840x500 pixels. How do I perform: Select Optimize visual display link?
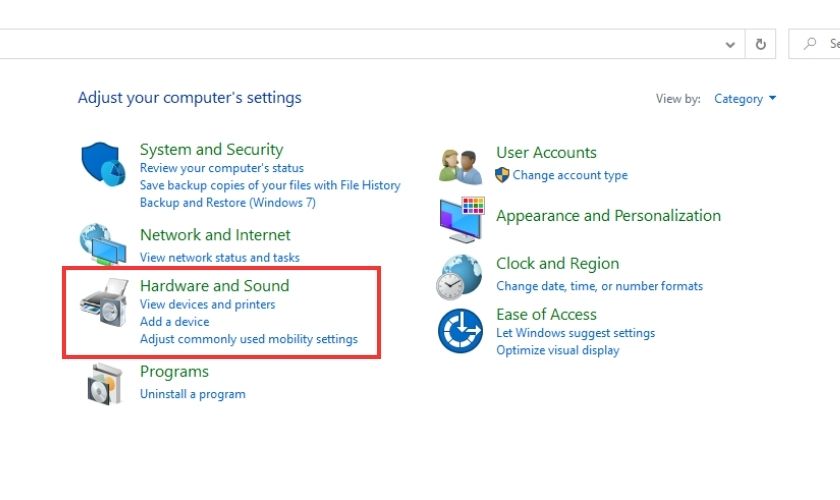(557, 350)
